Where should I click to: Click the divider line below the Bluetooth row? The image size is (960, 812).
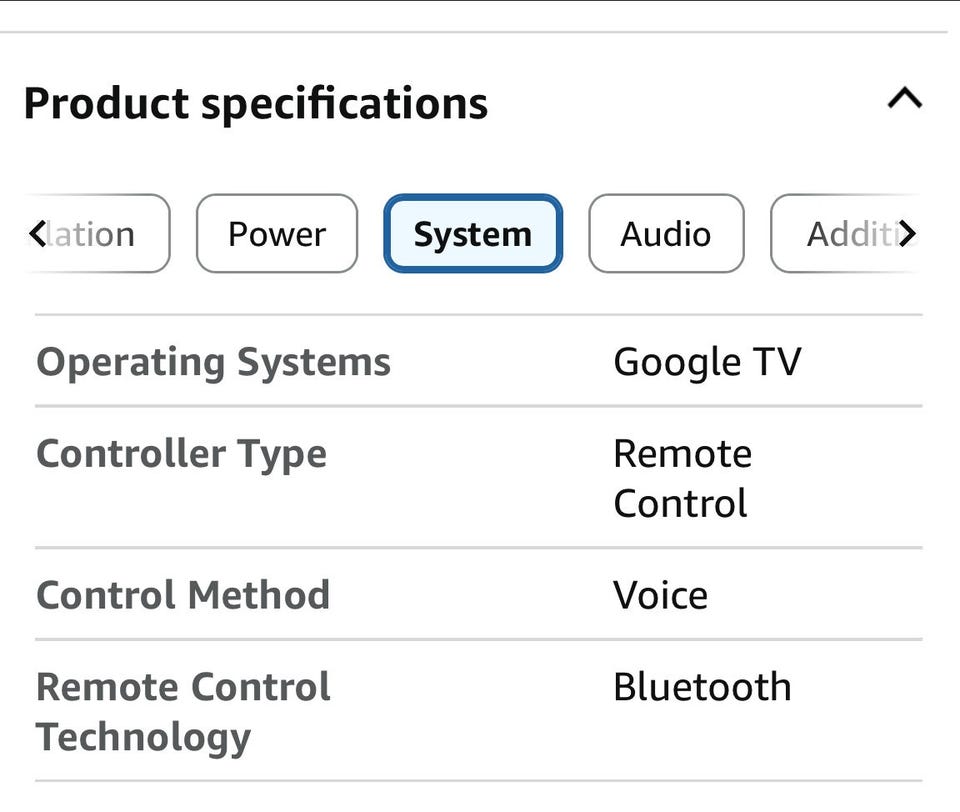(480, 781)
